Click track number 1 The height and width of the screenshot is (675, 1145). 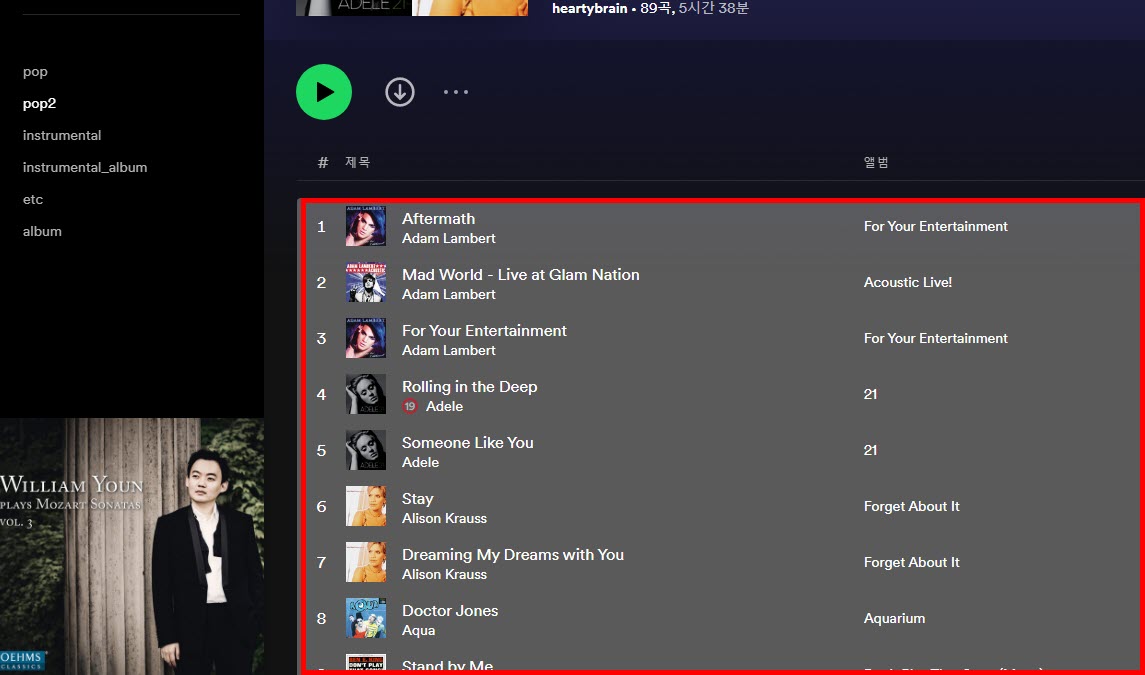tap(321, 226)
